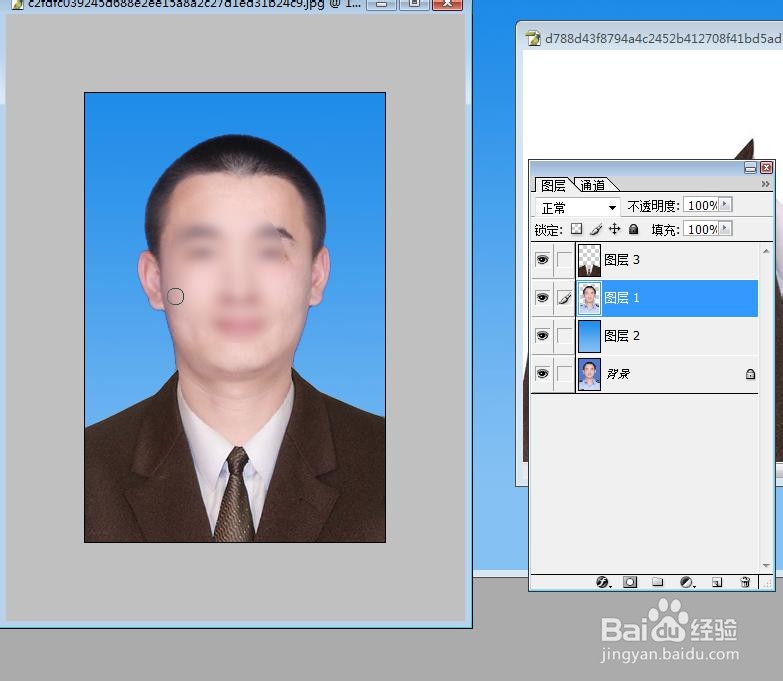
Task: Create a new layer group folder icon
Action: [658, 582]
